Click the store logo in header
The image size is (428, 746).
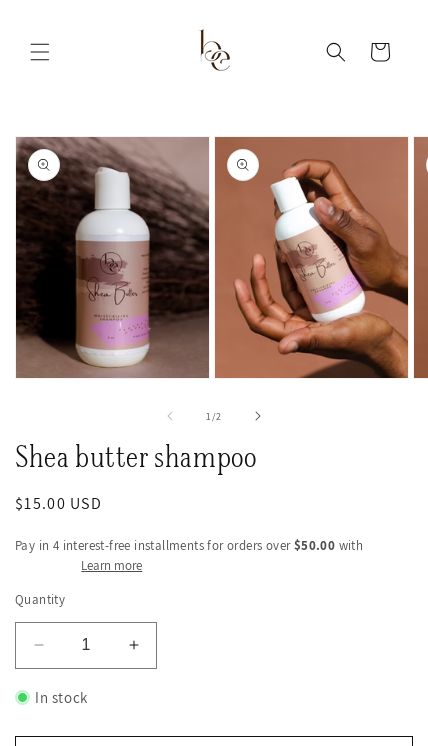[x=214, y=50]
